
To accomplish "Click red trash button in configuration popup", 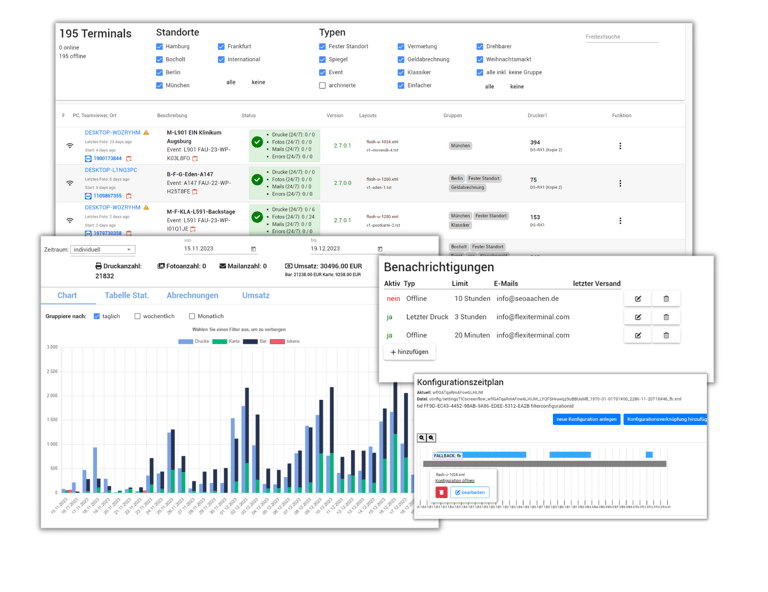I will pyautogui.click(x=441, y=492).
